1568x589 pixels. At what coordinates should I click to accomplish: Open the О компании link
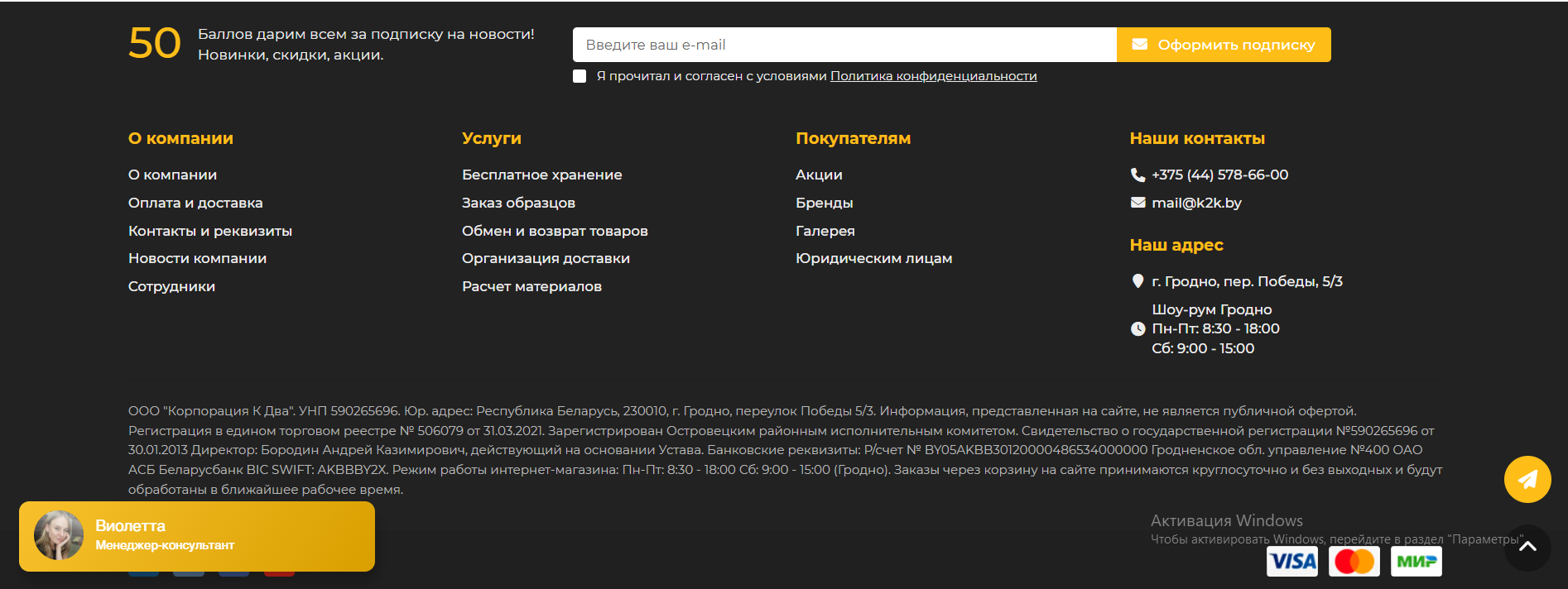point(172,175)
